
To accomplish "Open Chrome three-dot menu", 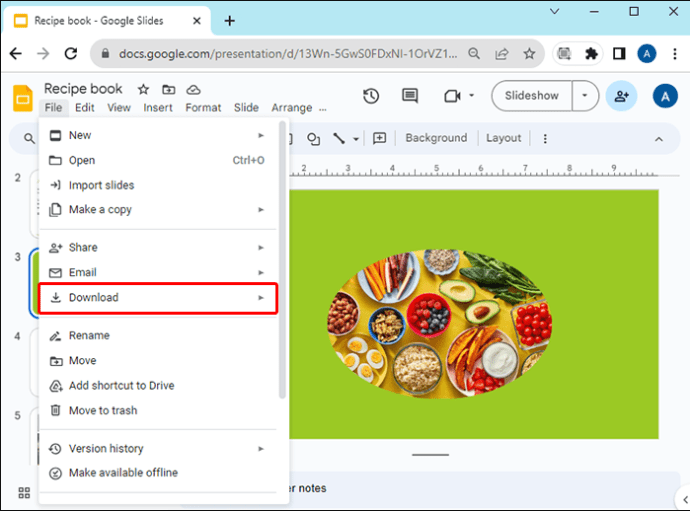I will [675, 54].
